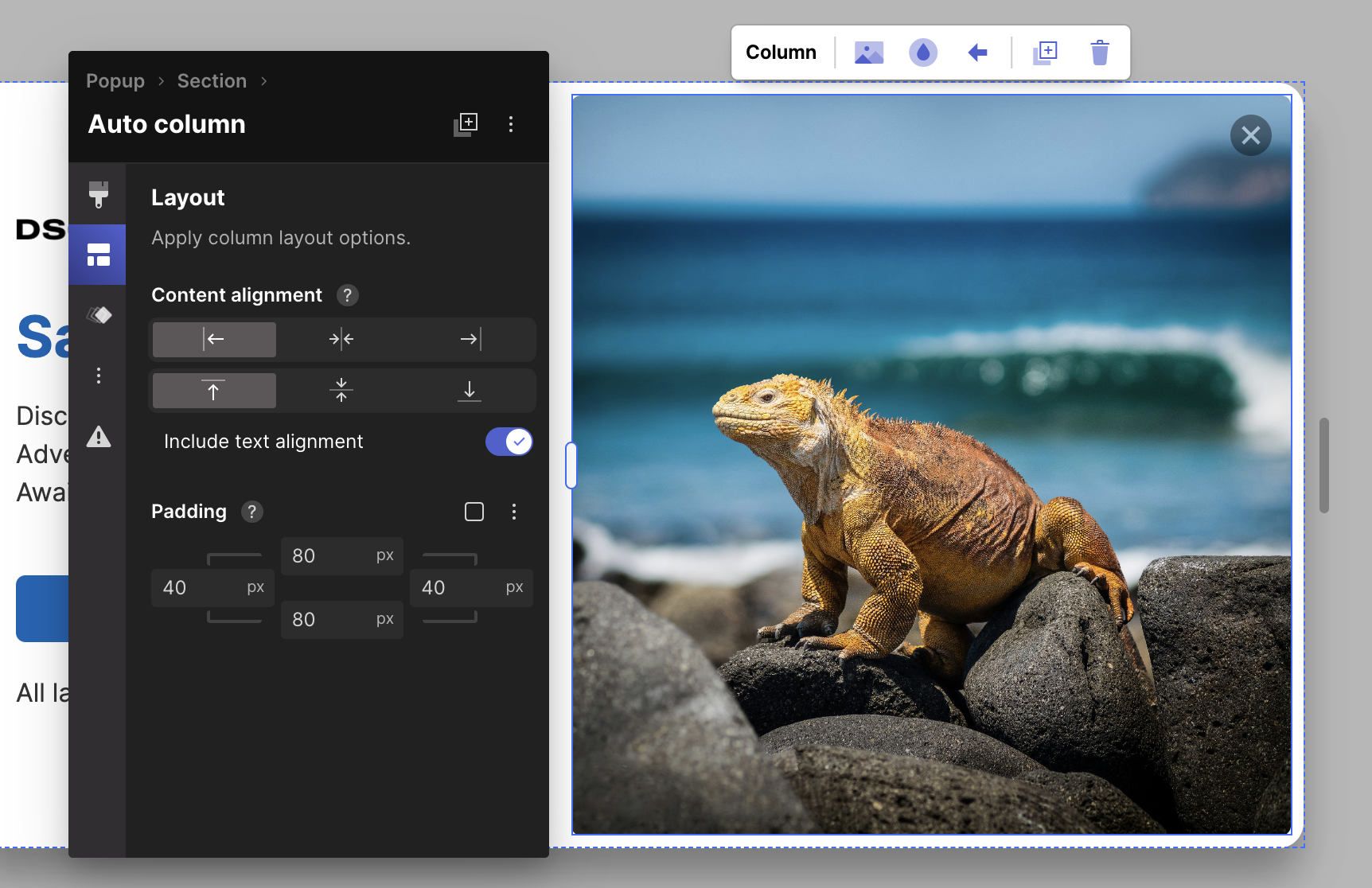The image size is (1372, 888).
Task: Select center horizontal content alignment
Action: [341, 339]
